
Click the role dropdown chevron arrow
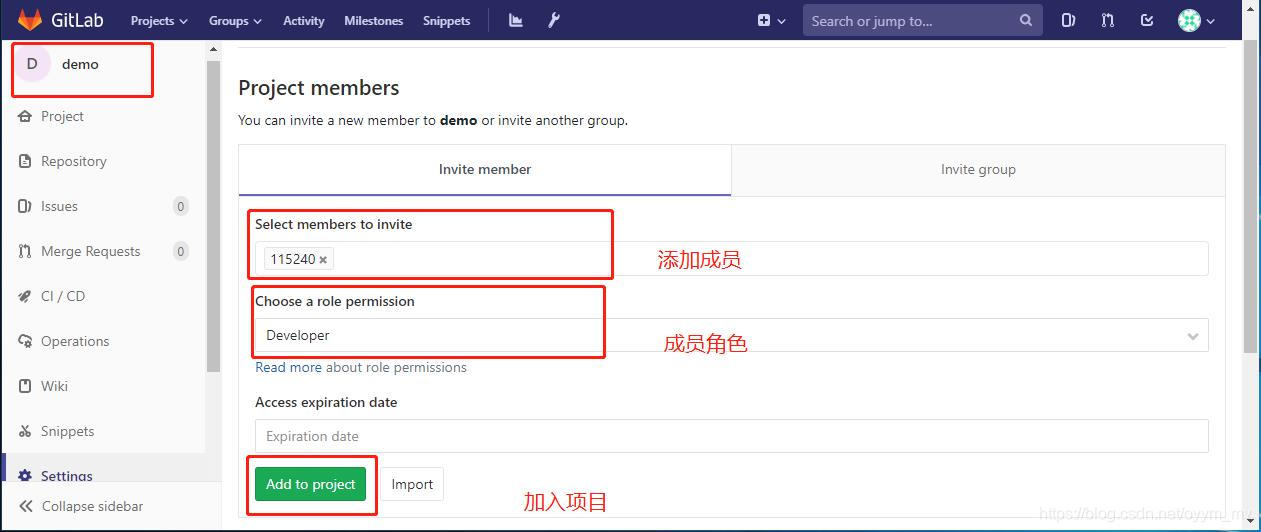pos(1192,336)
